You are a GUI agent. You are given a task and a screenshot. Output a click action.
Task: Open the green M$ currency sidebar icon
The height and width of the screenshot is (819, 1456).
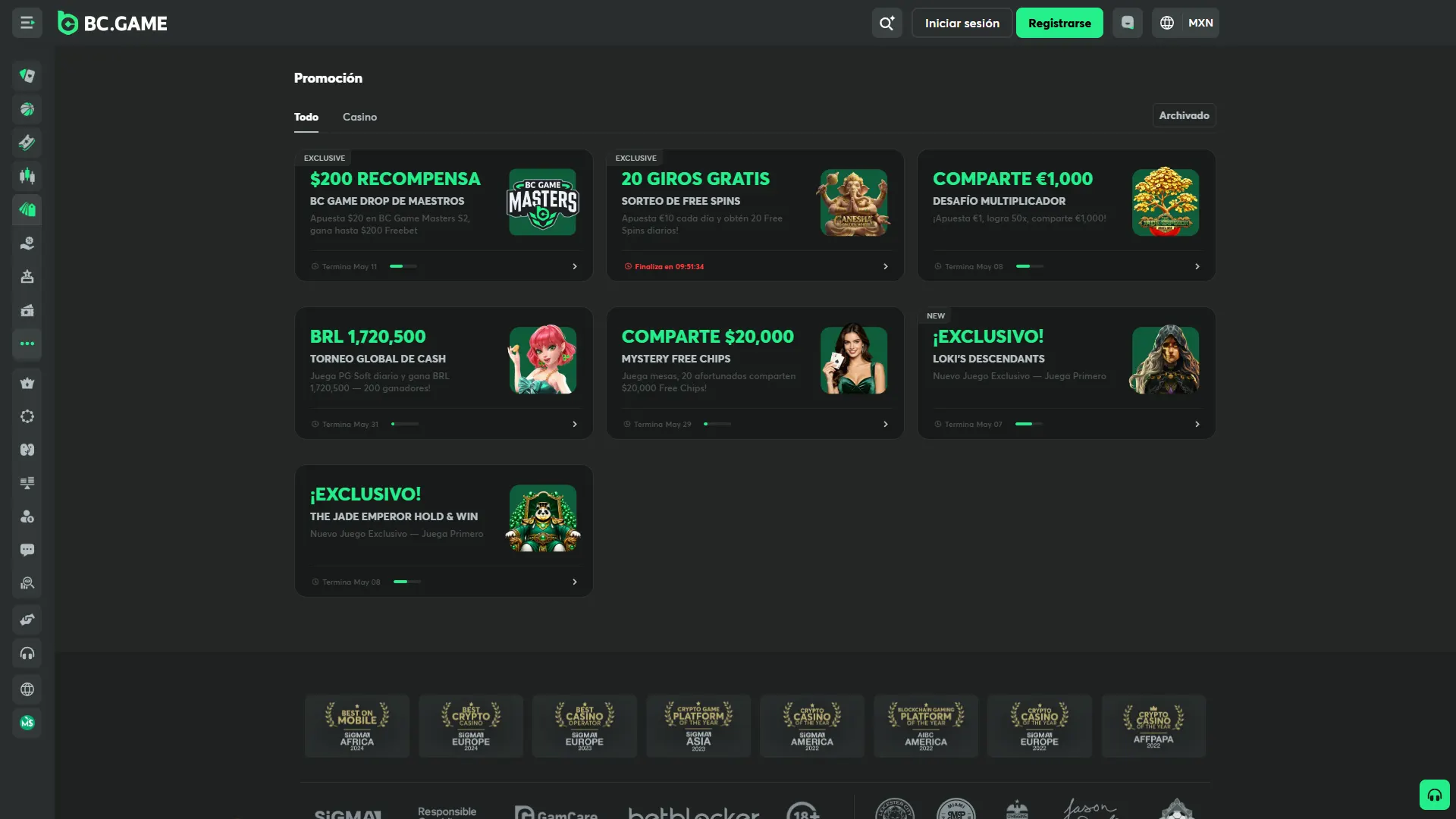(27, 723)
